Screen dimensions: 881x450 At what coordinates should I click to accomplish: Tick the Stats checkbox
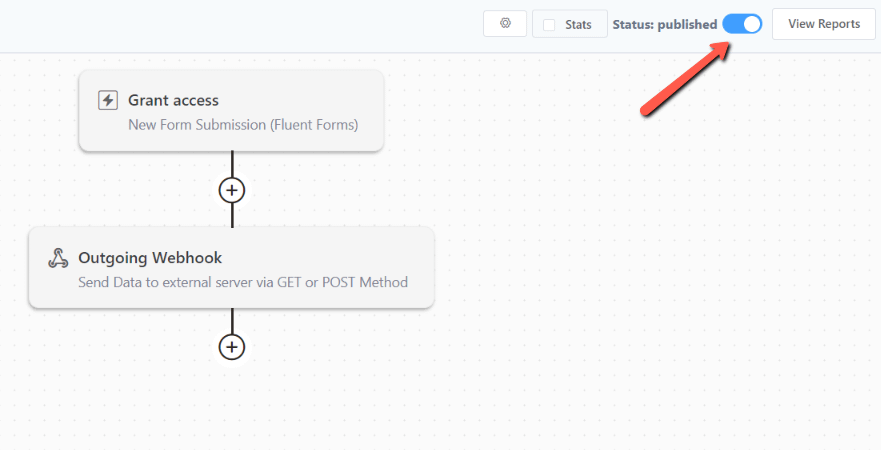(x=549, y=25)
